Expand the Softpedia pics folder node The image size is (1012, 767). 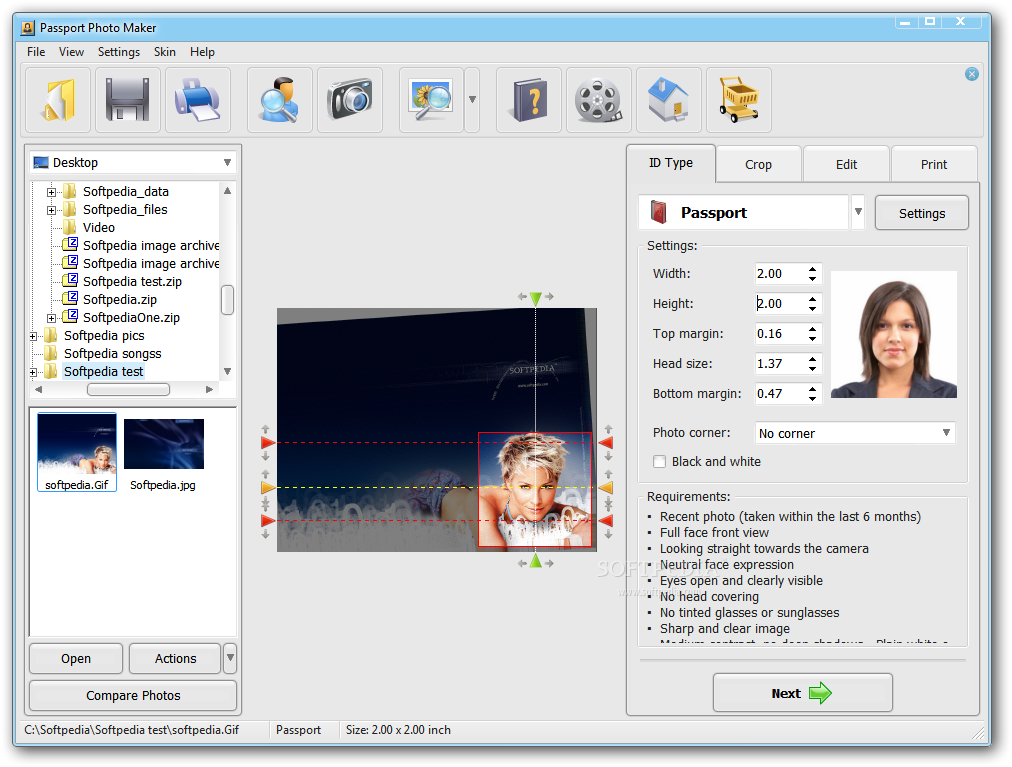tap(33, 336)
